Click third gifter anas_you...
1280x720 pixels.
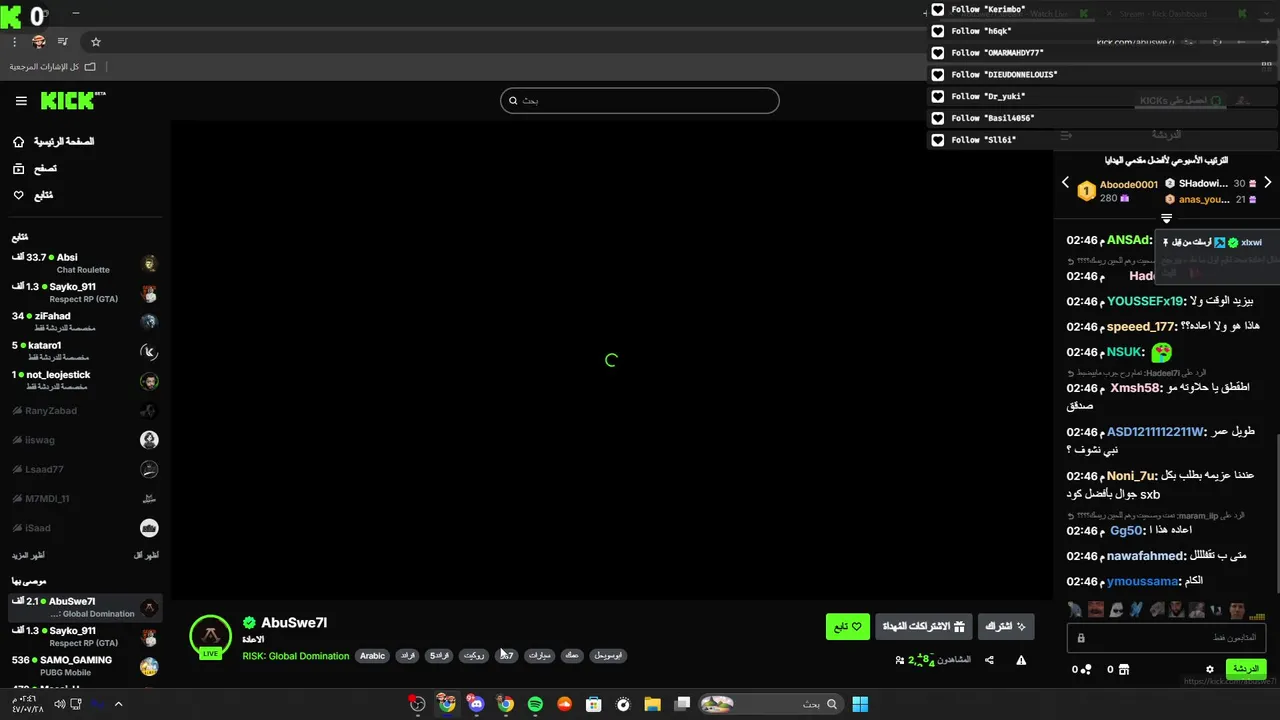1204,199
